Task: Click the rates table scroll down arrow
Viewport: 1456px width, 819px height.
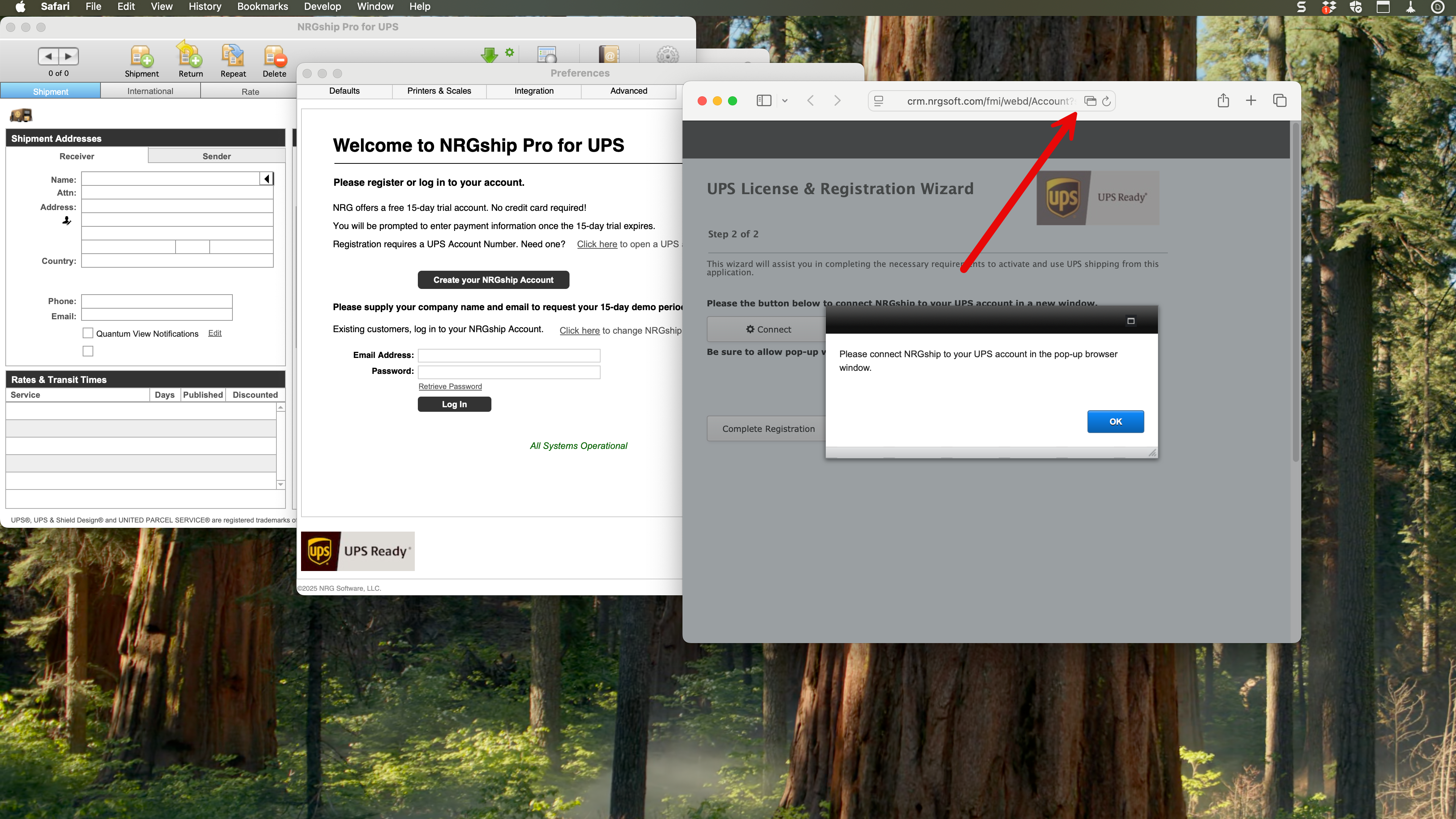Action: pos(280,485)
